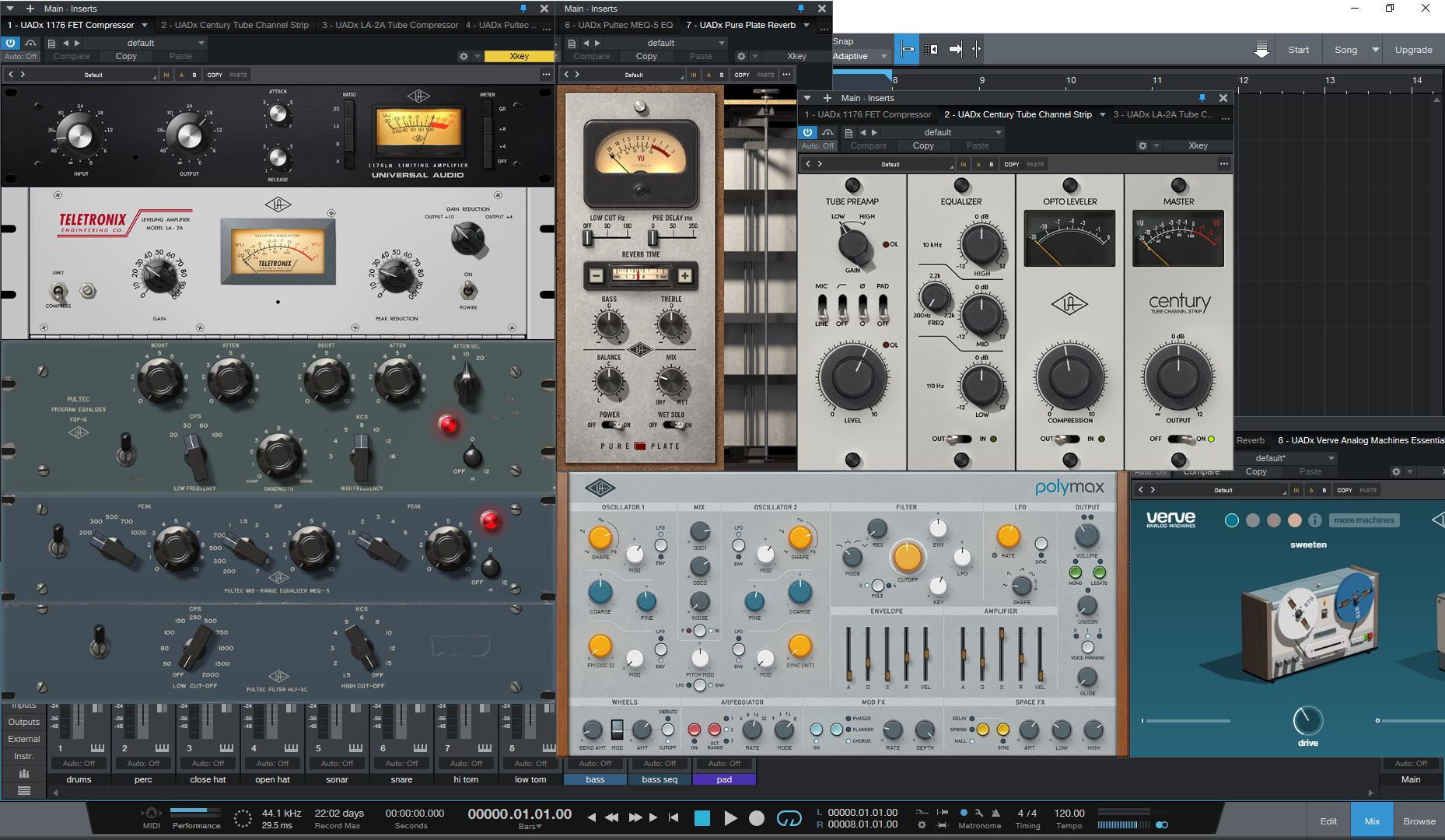This screenshot has height=840, width=1445.
Task: Click mixer icon in left console column
Action: (24, 773)
